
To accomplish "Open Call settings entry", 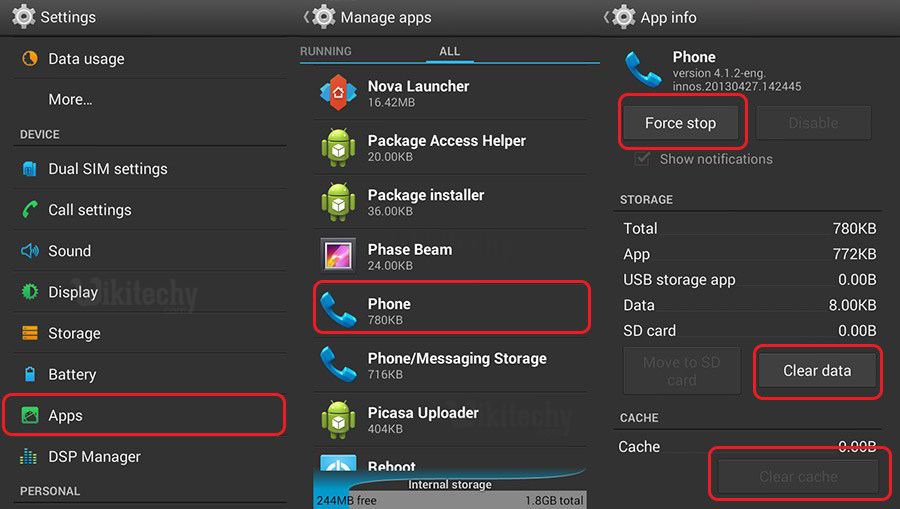I will tap(150, 209).
